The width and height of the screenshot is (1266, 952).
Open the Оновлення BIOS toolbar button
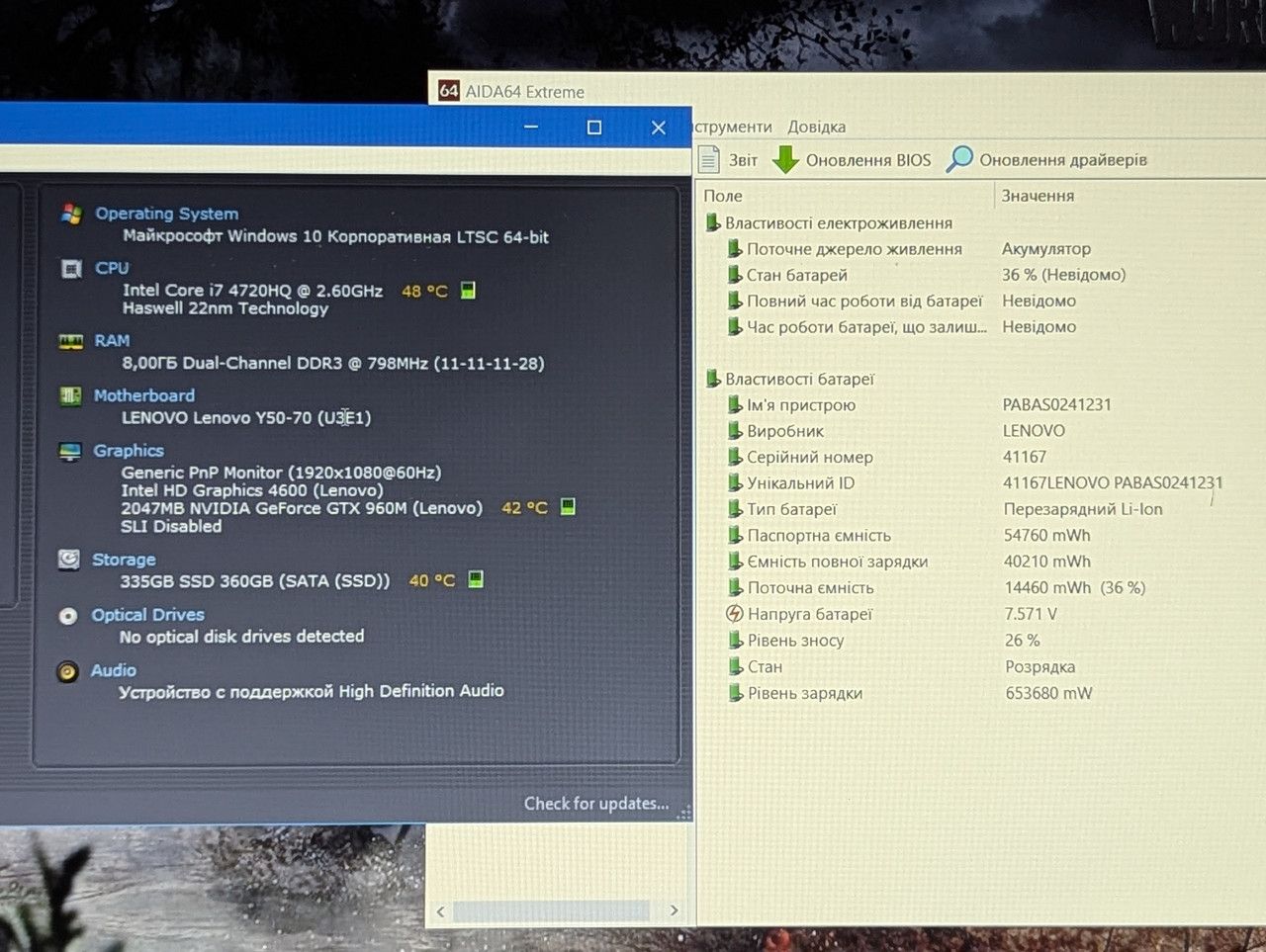tap(852, 160)
